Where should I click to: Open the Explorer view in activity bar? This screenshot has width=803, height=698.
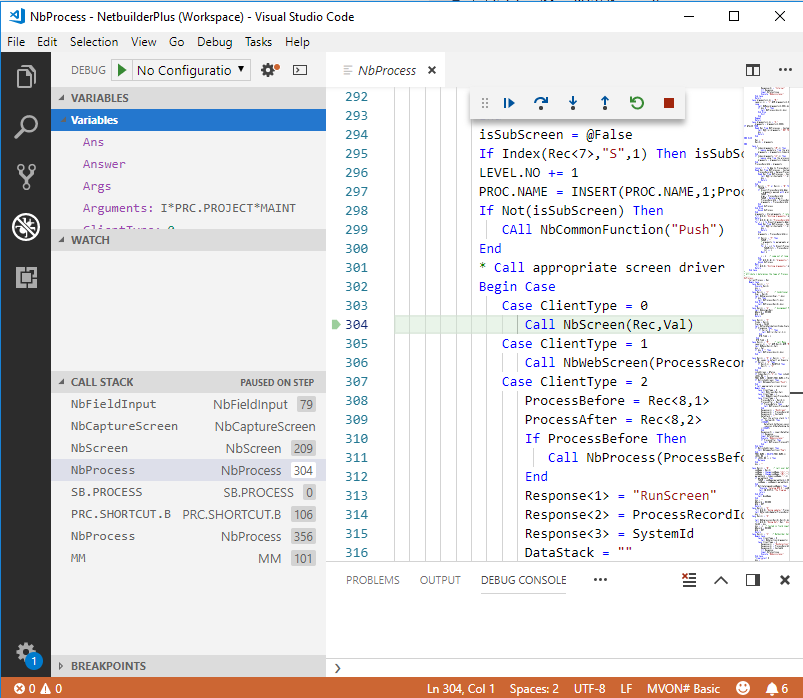tap(26, 76)
